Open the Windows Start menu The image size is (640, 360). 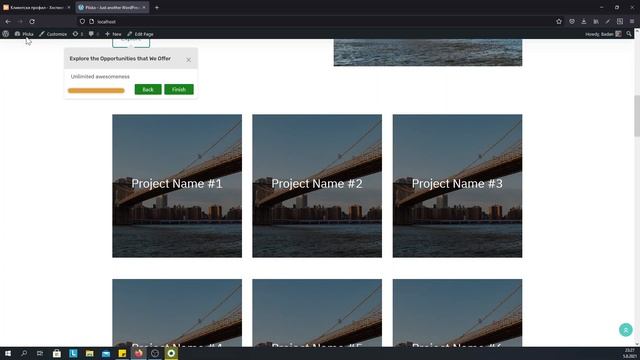pos(8,353)
